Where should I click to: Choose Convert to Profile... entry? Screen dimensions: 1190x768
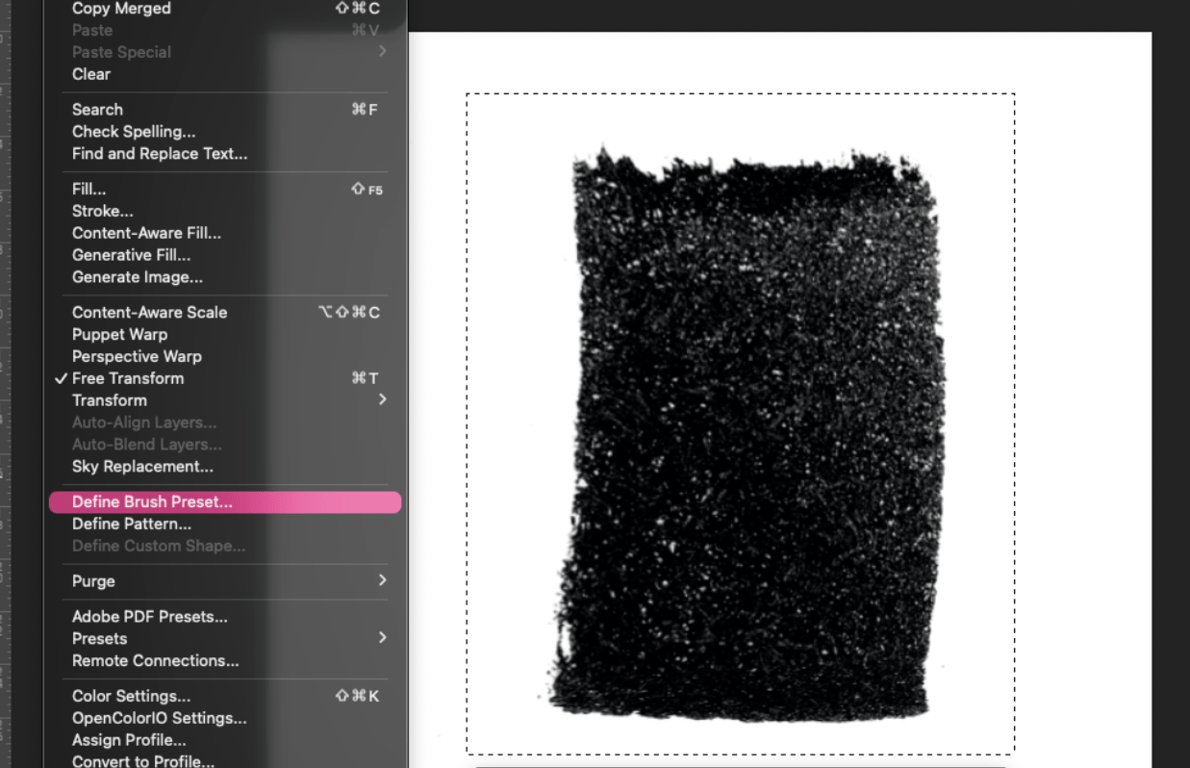(225, 760)
